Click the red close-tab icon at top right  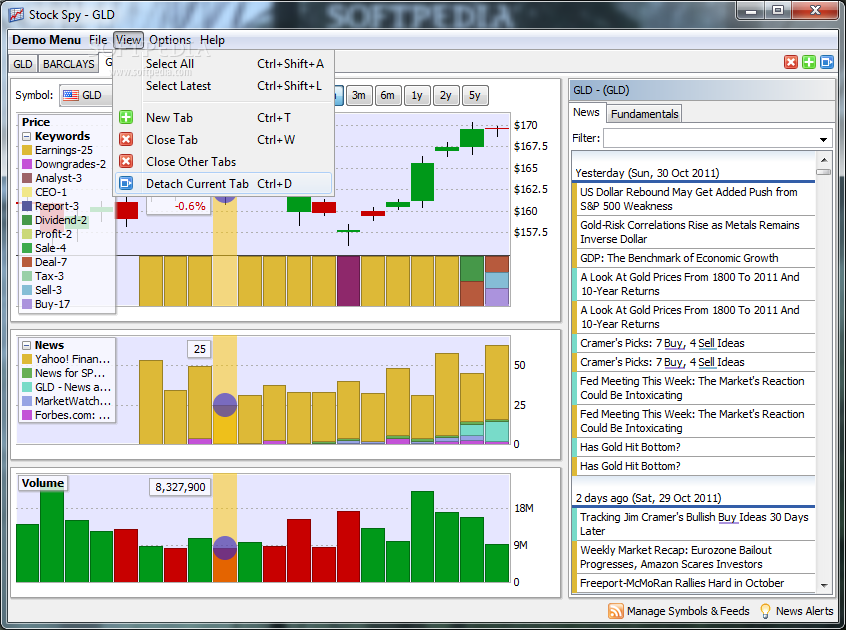(x=790, y=62)
